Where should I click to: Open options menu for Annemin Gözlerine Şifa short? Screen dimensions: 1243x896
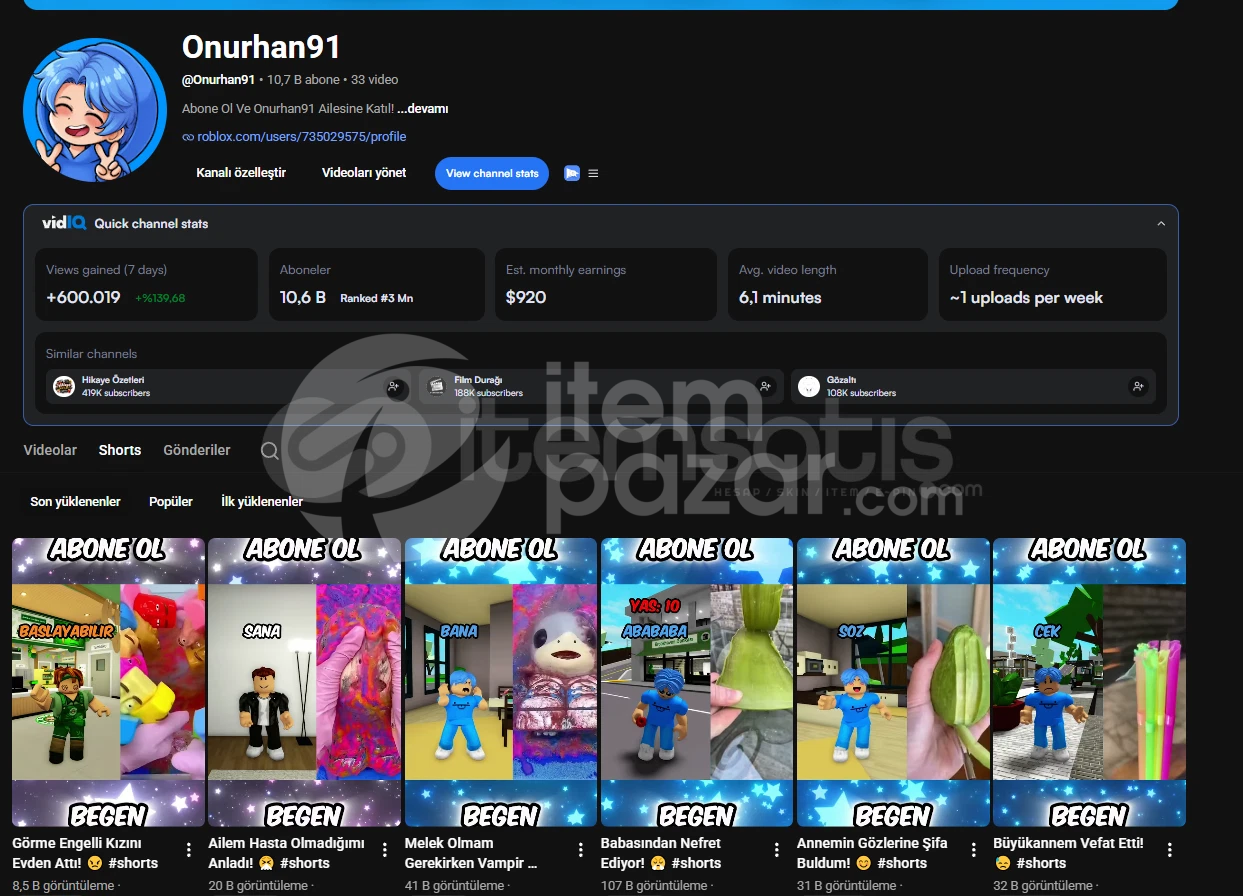[x=974, y=850]
